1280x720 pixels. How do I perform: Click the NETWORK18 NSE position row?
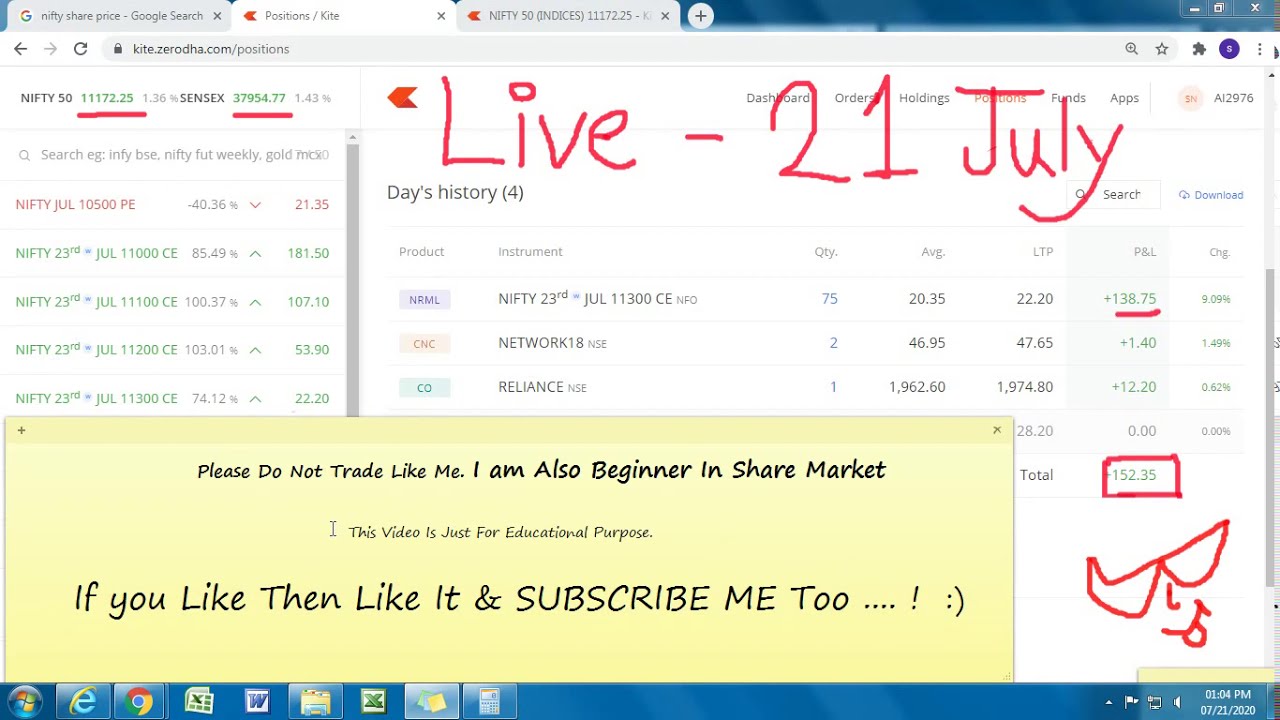pyautogui.click(x=815, y=343)
